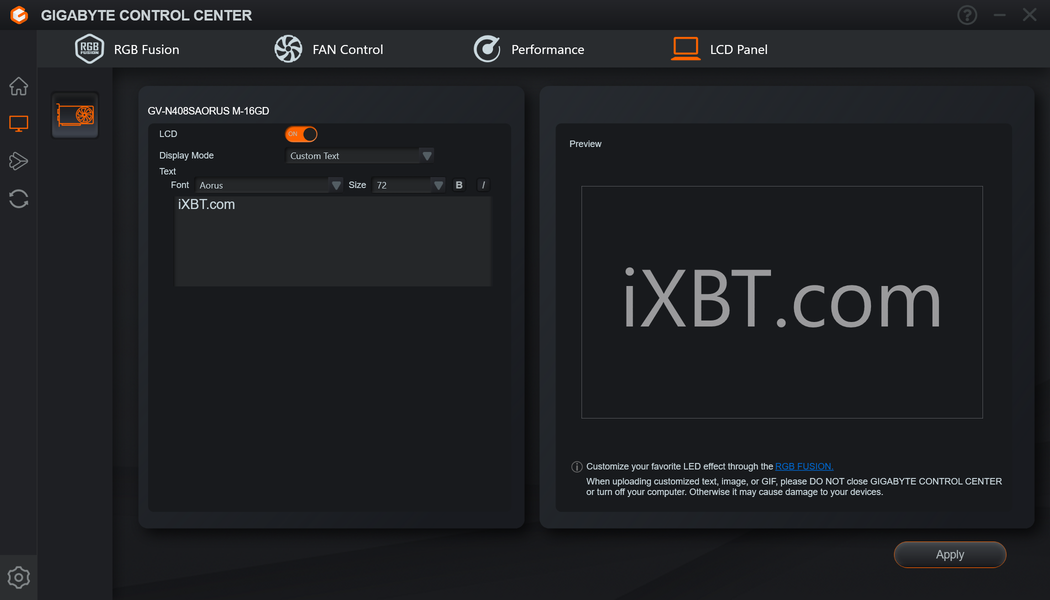The height and width of the screenshot is (600, 1050).
Task: Open the RGB FUSION hyperlink
Action: (804, 466)
